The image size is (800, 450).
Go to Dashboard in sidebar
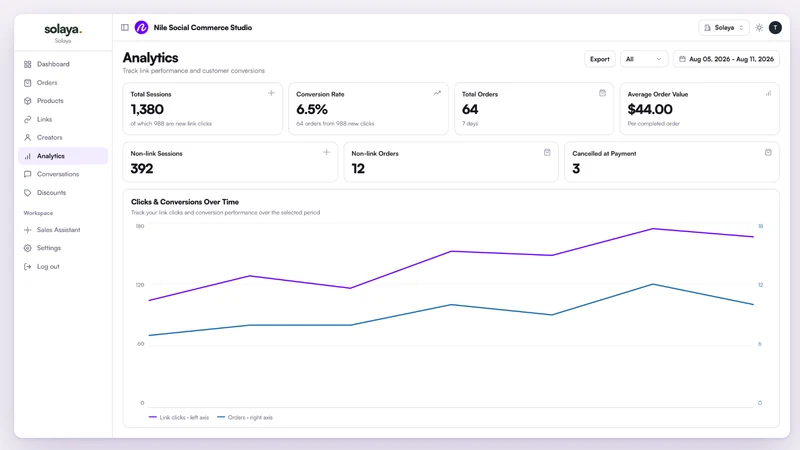[63, 64]
